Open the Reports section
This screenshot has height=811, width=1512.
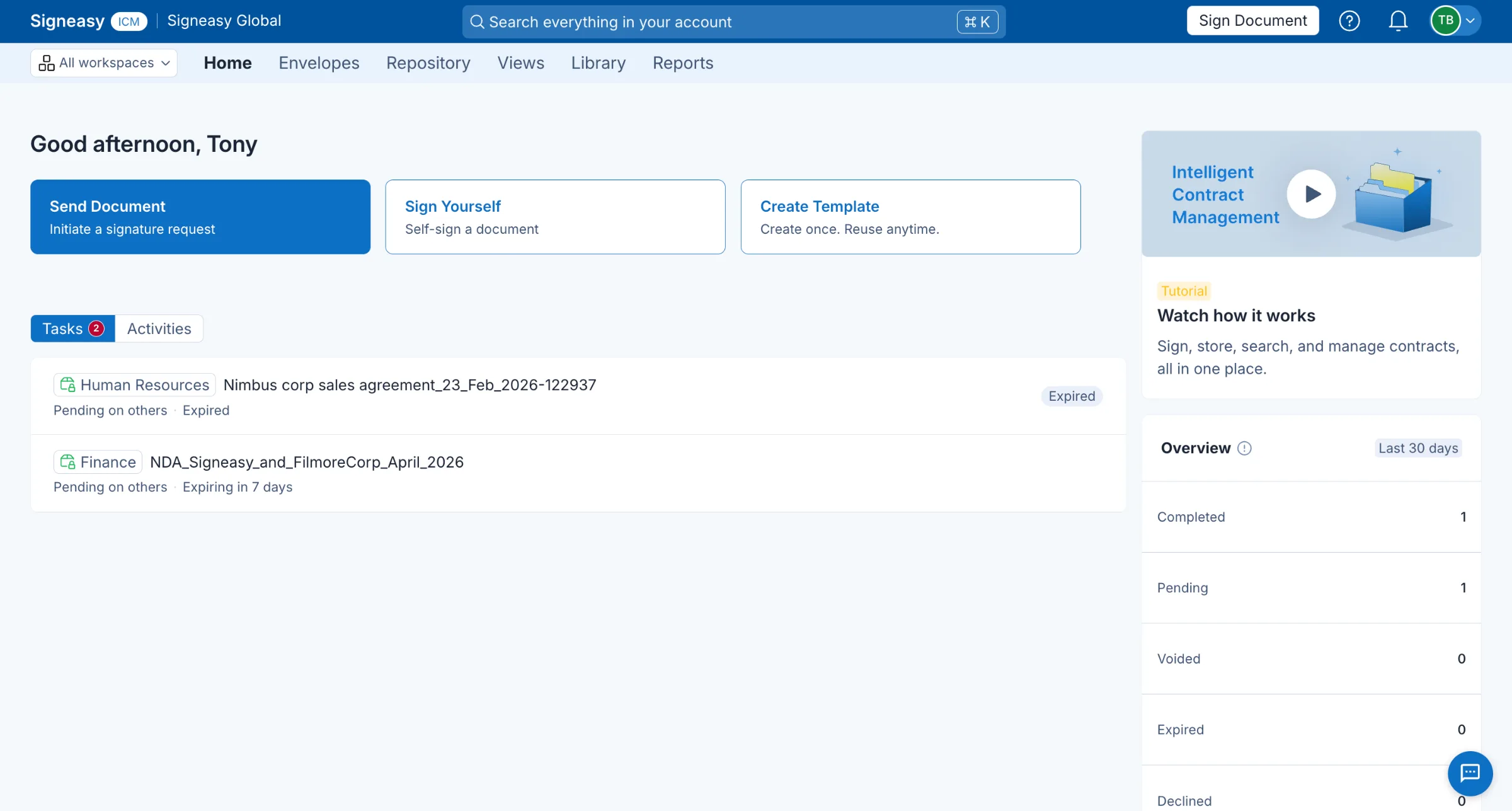coord(683,63)
